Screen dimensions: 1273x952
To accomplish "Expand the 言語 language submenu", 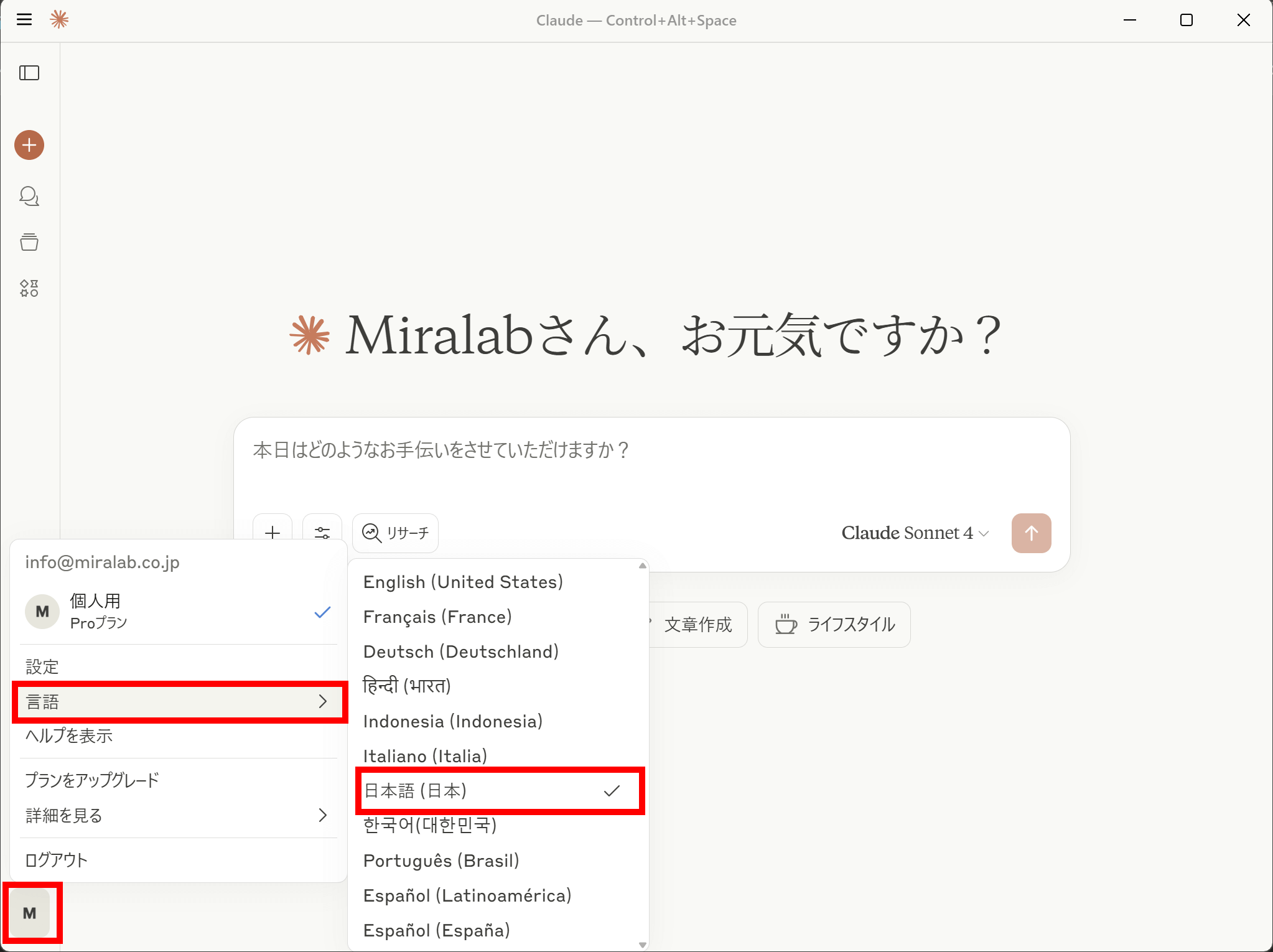I will pos(178,701).
